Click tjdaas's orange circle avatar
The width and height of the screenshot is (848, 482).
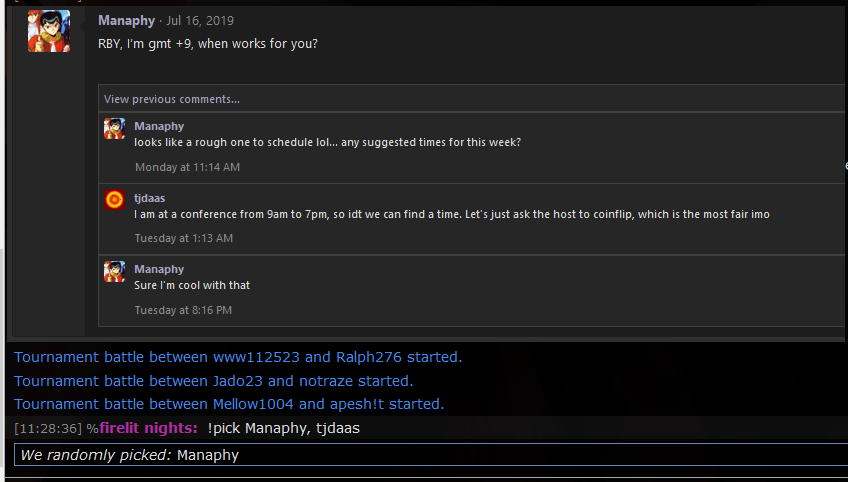[x=115, y=200]
